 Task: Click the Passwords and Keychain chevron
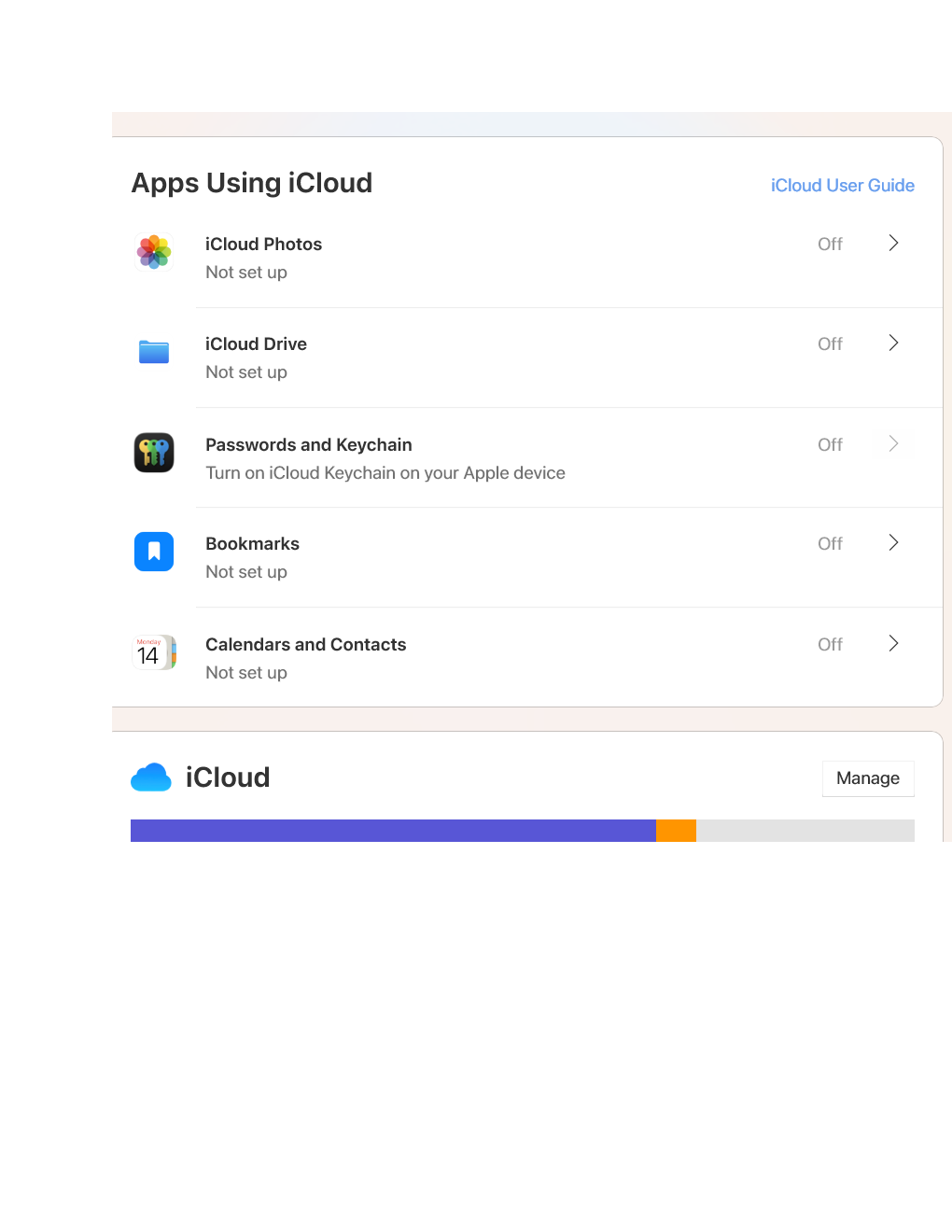coord(893,443)
